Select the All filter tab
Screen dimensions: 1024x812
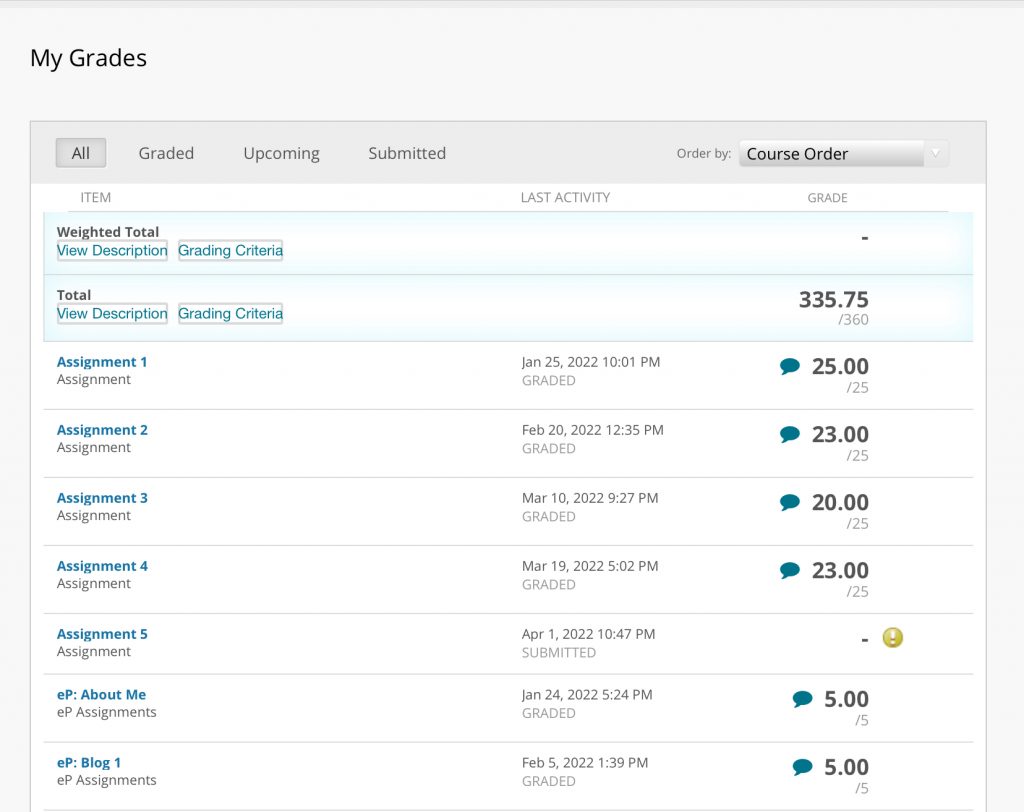coord(81,153)
